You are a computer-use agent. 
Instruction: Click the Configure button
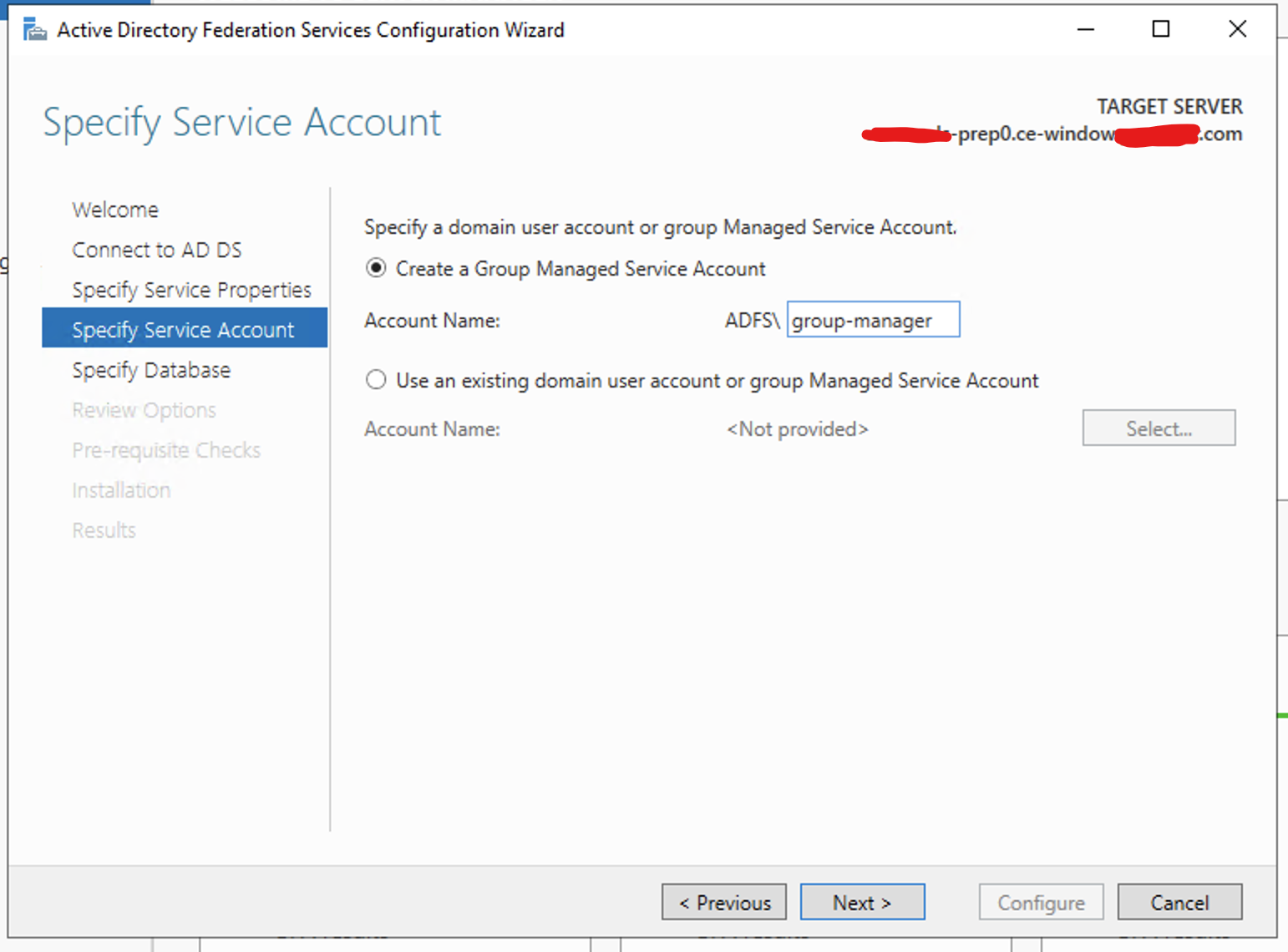point(1041,902)
